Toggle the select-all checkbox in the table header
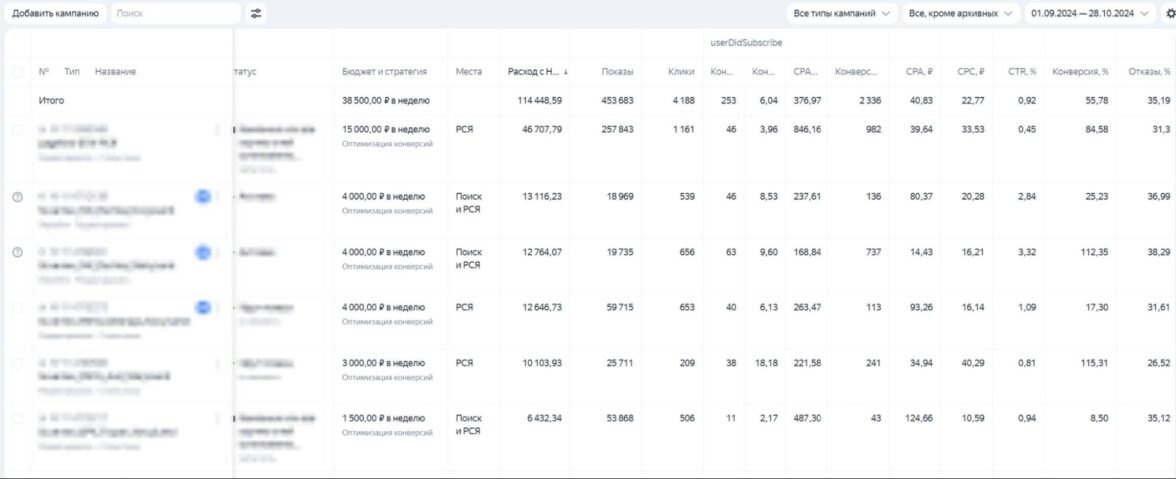The image size is (1176, 479). [x=17, y=72]
